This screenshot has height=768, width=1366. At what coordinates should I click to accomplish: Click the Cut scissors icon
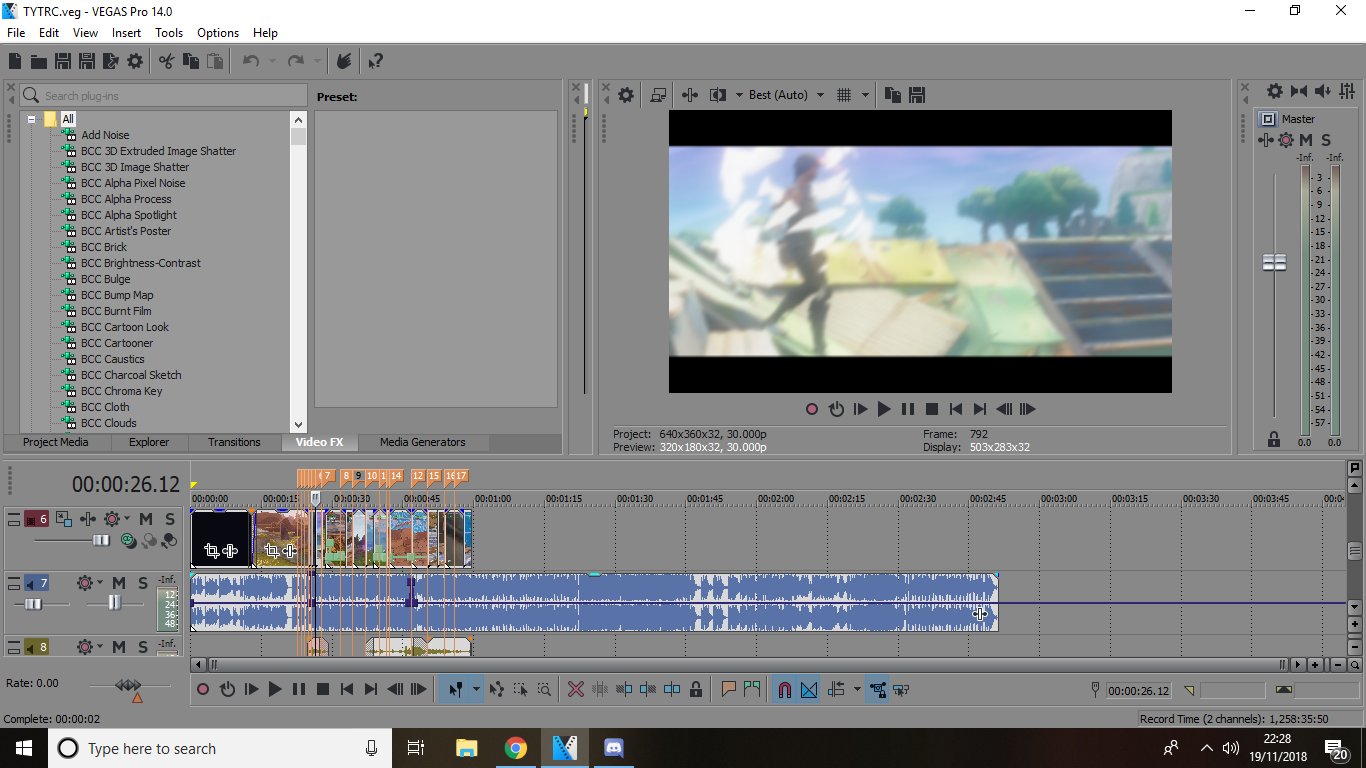[x=167, y=62]
